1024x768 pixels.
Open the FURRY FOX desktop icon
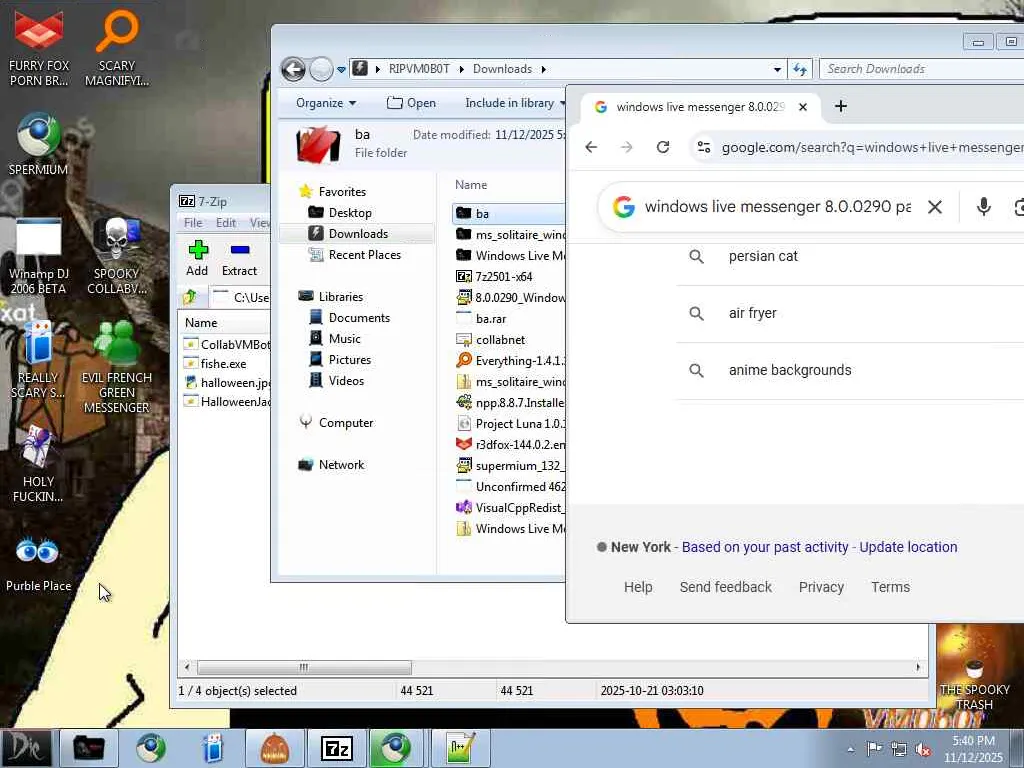coord(39,47)
